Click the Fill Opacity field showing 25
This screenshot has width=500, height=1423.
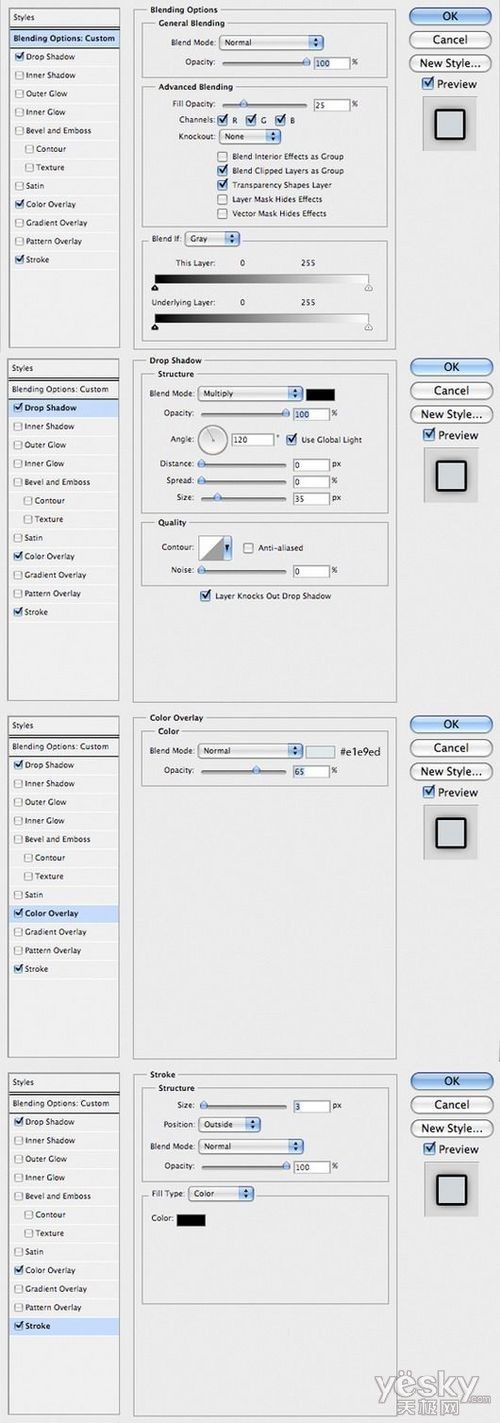pyautogui.click(x=330, y=104)
